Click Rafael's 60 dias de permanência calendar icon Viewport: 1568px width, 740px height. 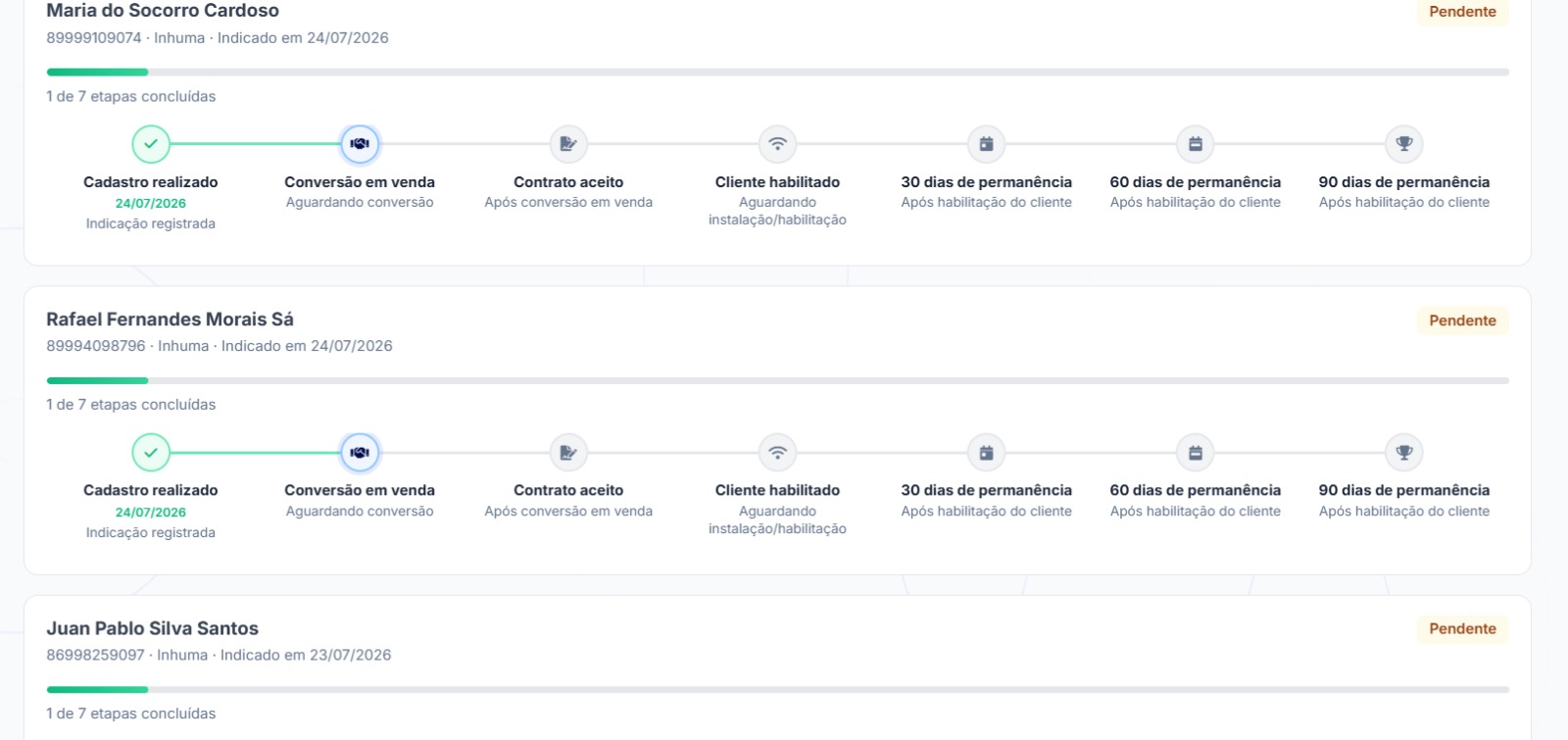pyautogui.click(x=1196, y=453)
